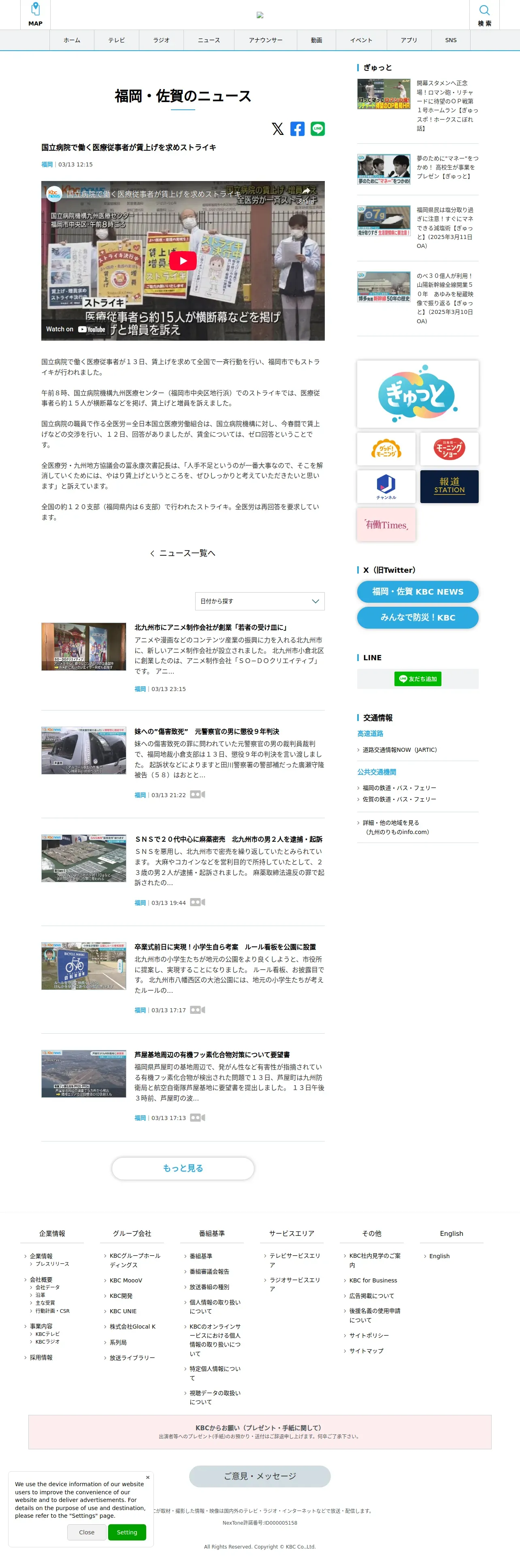
Task: Open ご意見・メッセージ feedback button
Action: coord(260,1476)
